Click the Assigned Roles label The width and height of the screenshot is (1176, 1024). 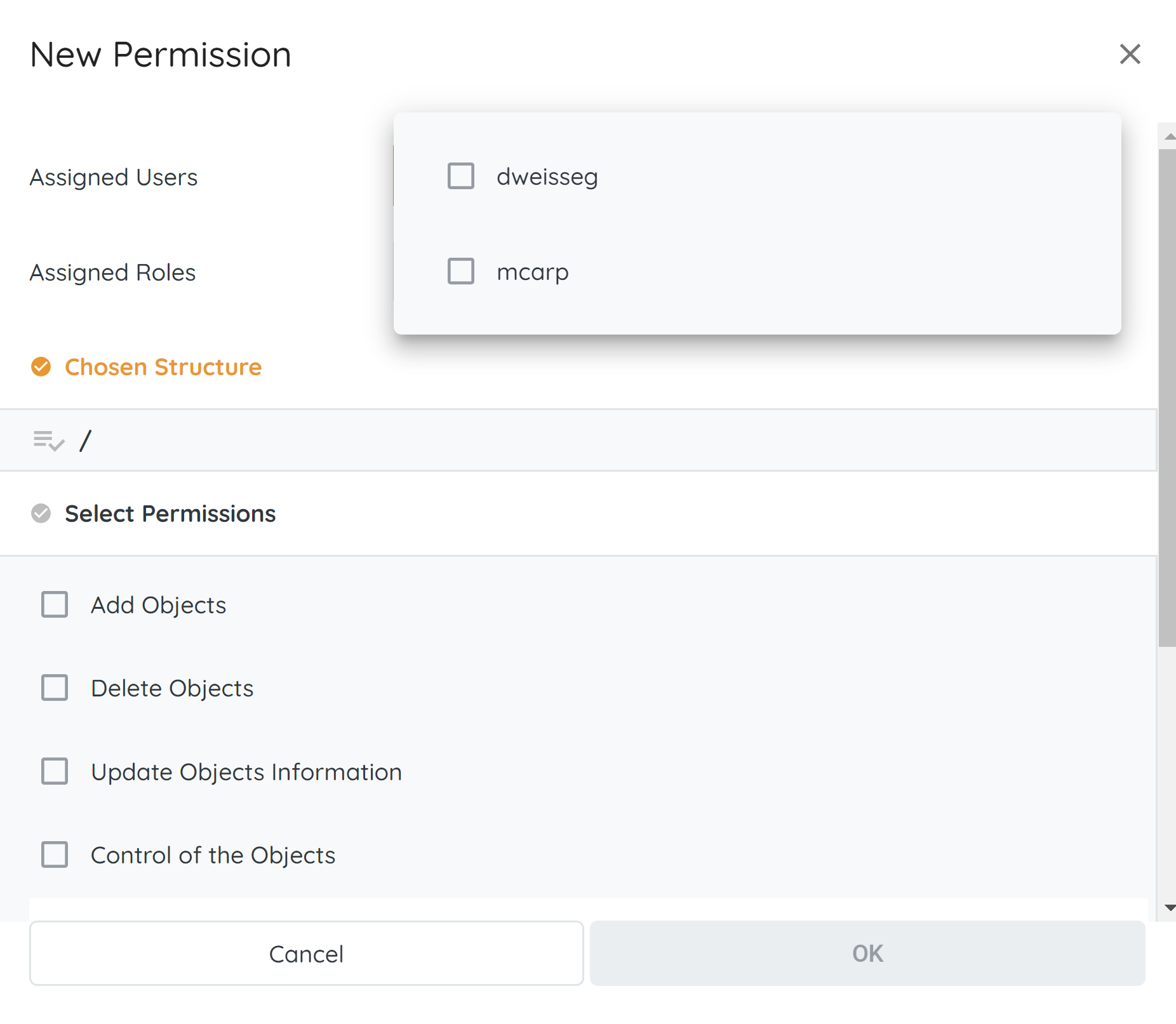coord(112,272)
